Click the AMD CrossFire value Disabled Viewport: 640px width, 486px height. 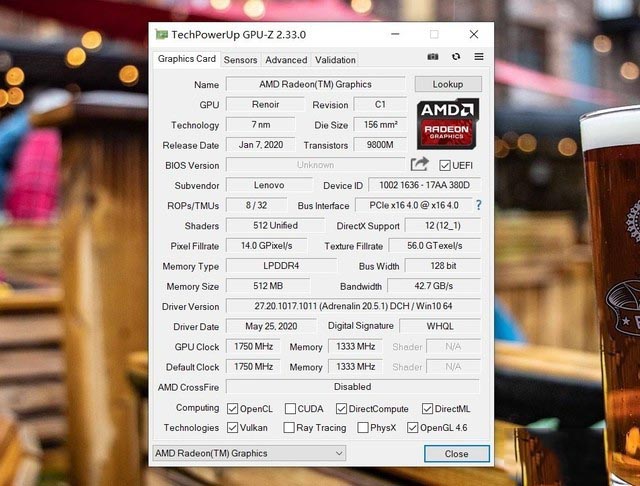point(353,386)
